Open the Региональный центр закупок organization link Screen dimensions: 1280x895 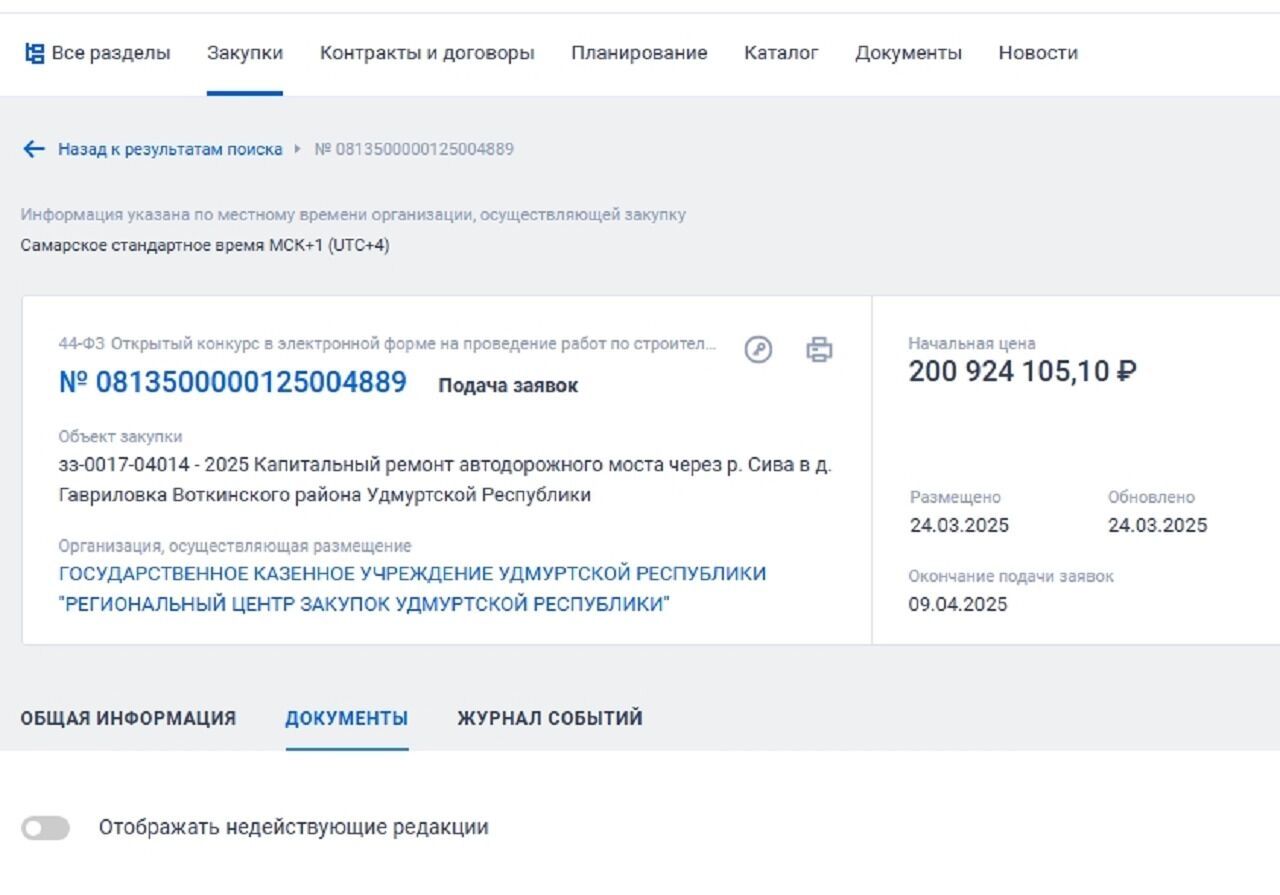pyautogui.click(x=413, y=589)
